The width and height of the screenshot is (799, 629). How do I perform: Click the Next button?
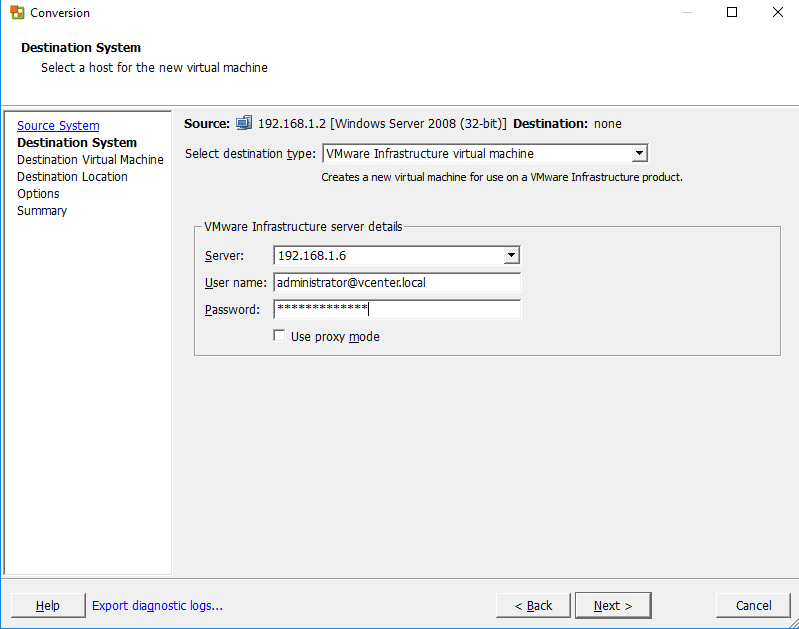click(613, 606)
